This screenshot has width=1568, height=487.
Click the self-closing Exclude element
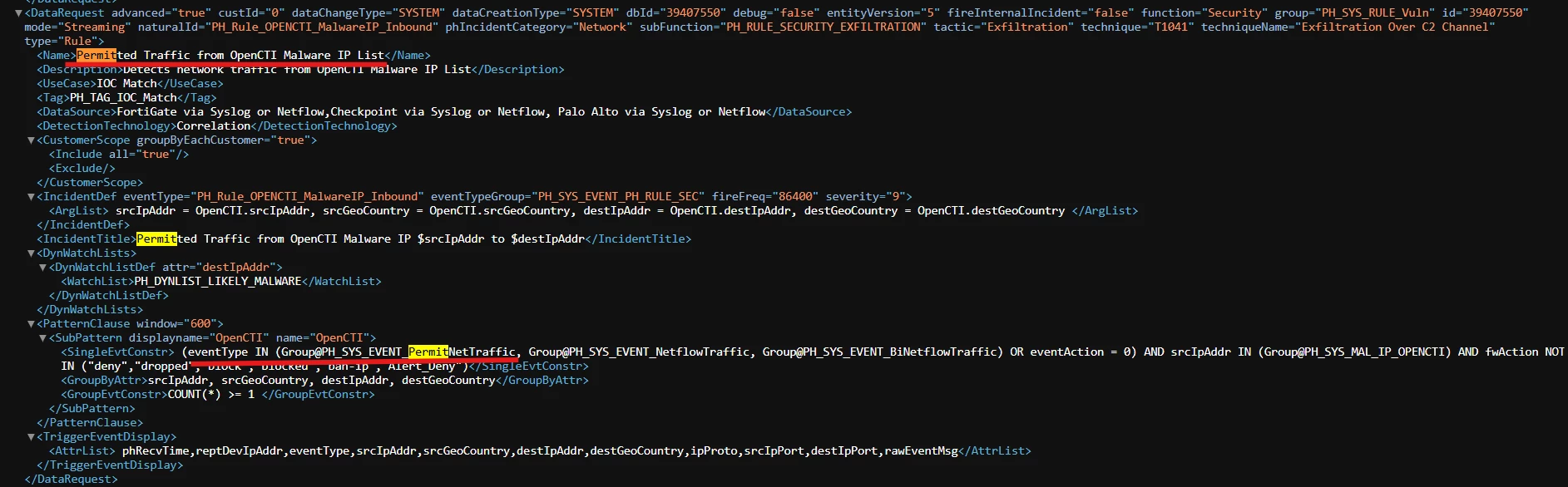point(82,169)
